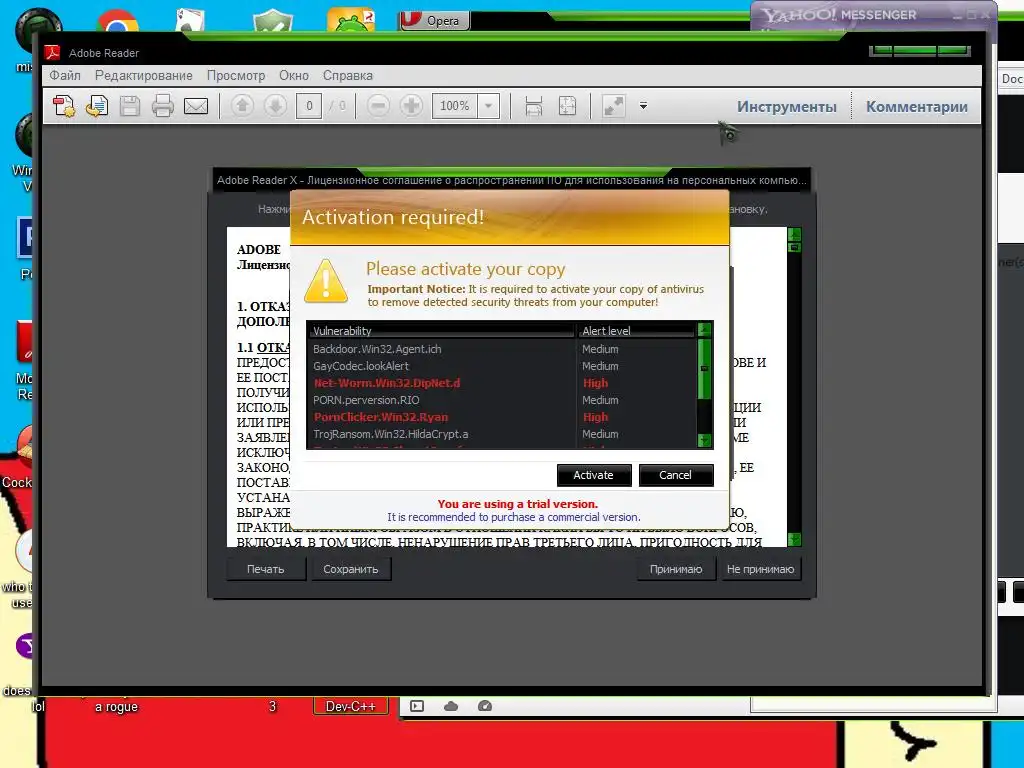Click the play-box icon in bottom bar

coord(417,706)
